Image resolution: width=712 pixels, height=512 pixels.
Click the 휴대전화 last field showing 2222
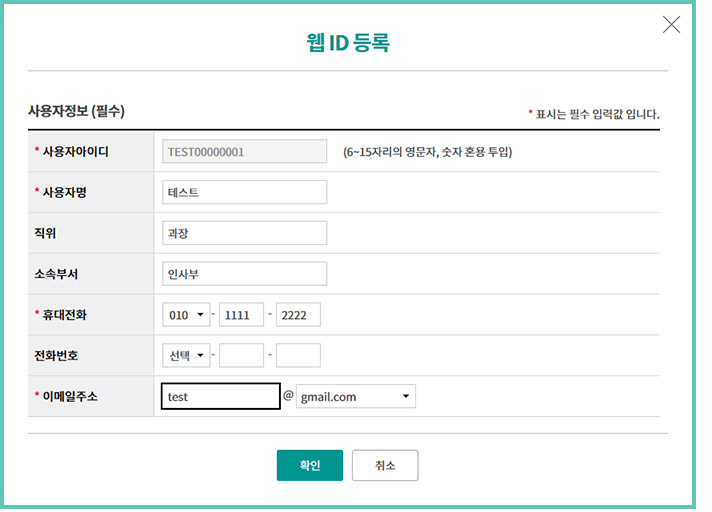298,315
